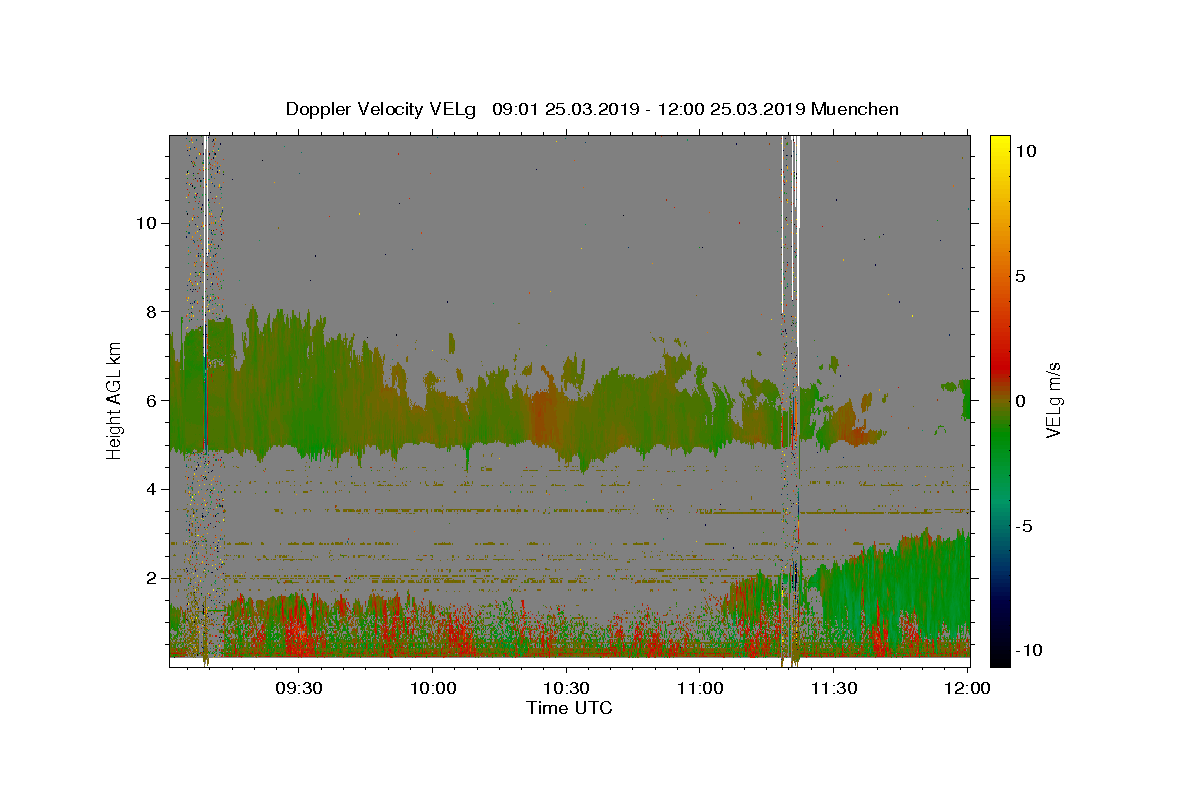Click the 10:00 time axis label

[432, 688]
